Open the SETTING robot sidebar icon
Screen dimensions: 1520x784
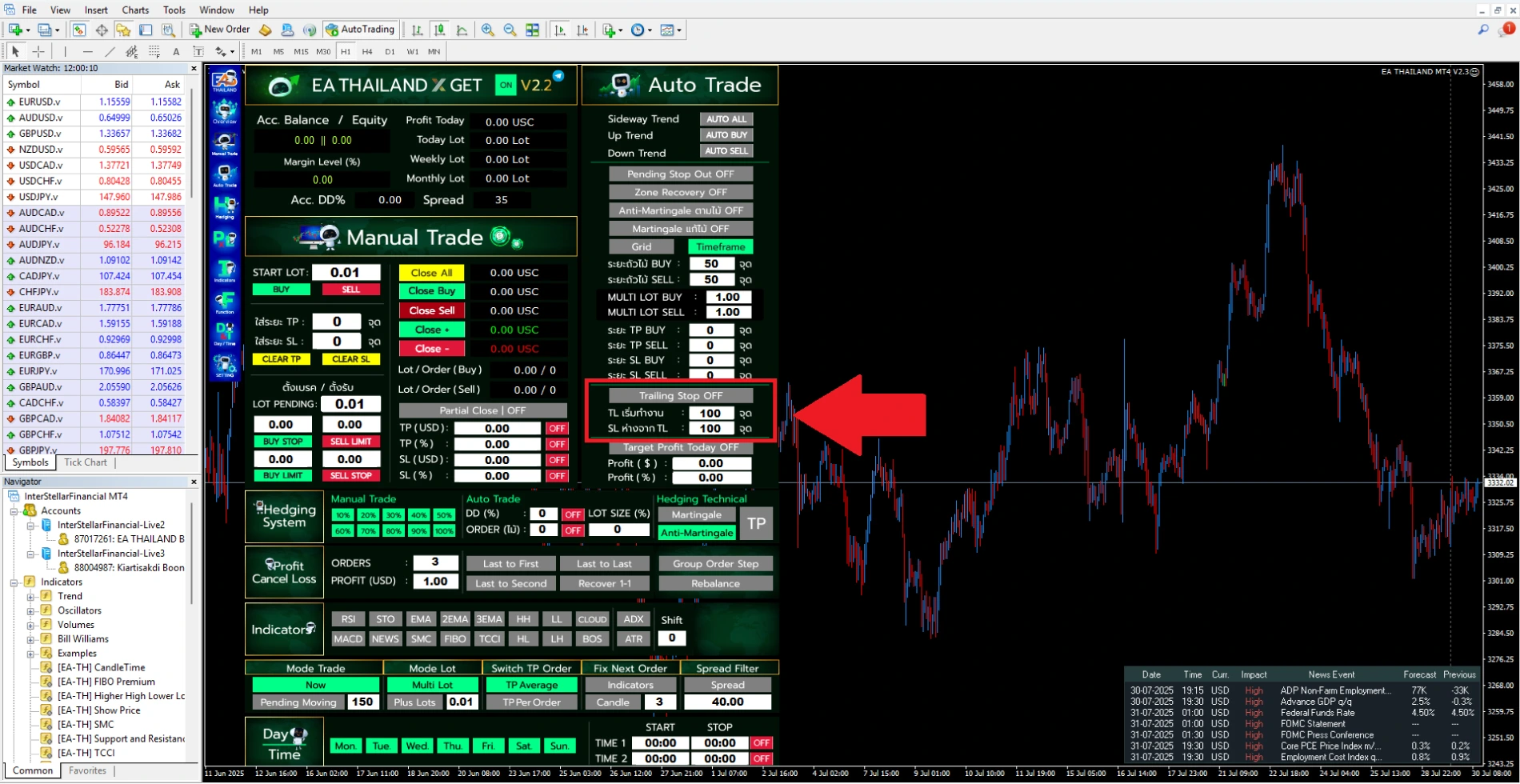coord(225,366)
